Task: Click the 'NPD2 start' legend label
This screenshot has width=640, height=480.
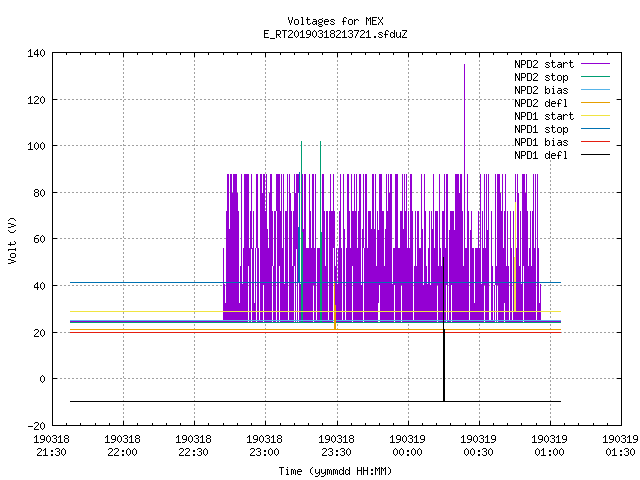Action: tap(544, 64)
